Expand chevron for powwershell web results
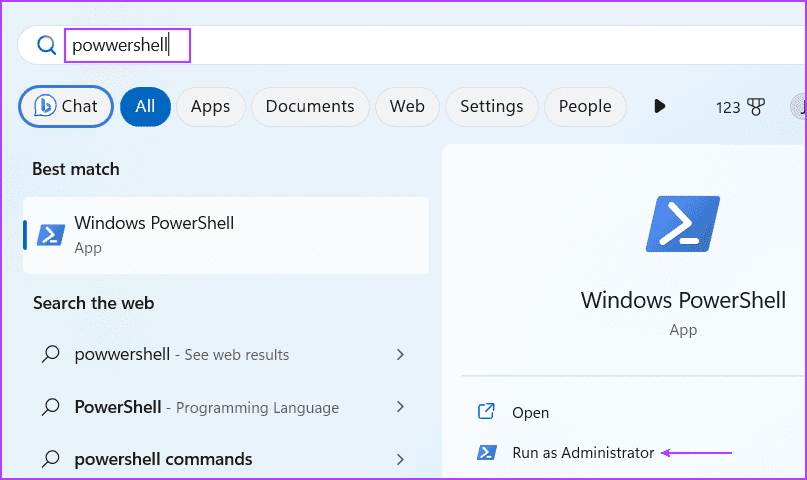This screenshot has width=807, height=480. [x=400, y=354]
